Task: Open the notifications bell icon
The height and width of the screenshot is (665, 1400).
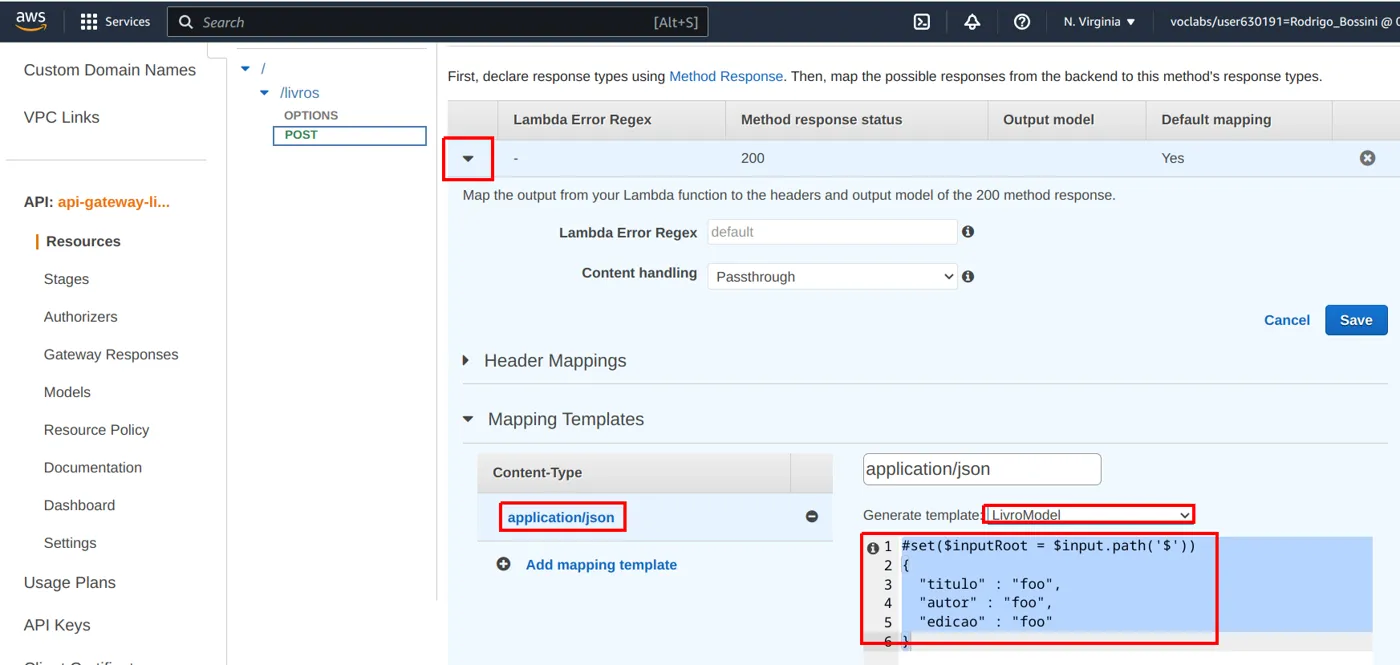Action: pyautogui.click(x=972, y=22)
